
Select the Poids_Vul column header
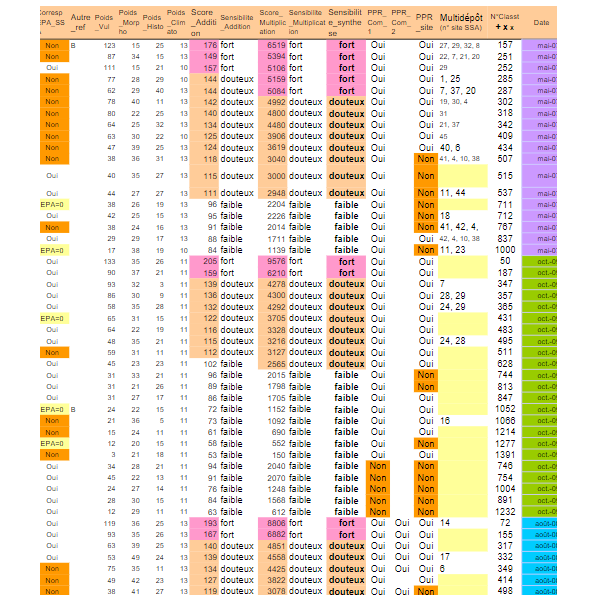[104, 23]
